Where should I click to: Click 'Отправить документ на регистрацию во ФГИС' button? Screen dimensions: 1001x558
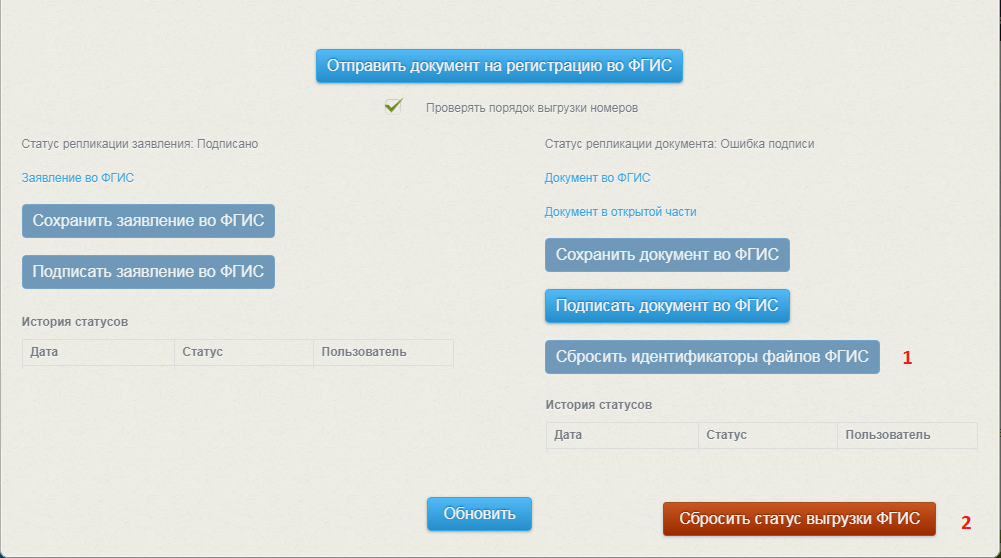coord(500,67)
